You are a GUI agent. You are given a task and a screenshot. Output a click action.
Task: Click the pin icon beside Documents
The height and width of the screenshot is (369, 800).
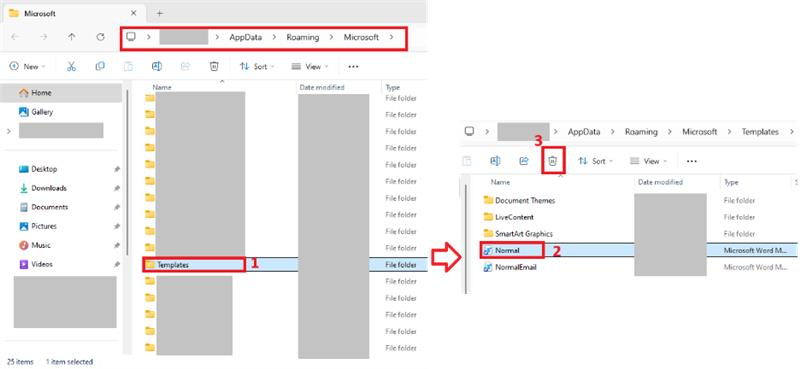click(x=117, y=207)
